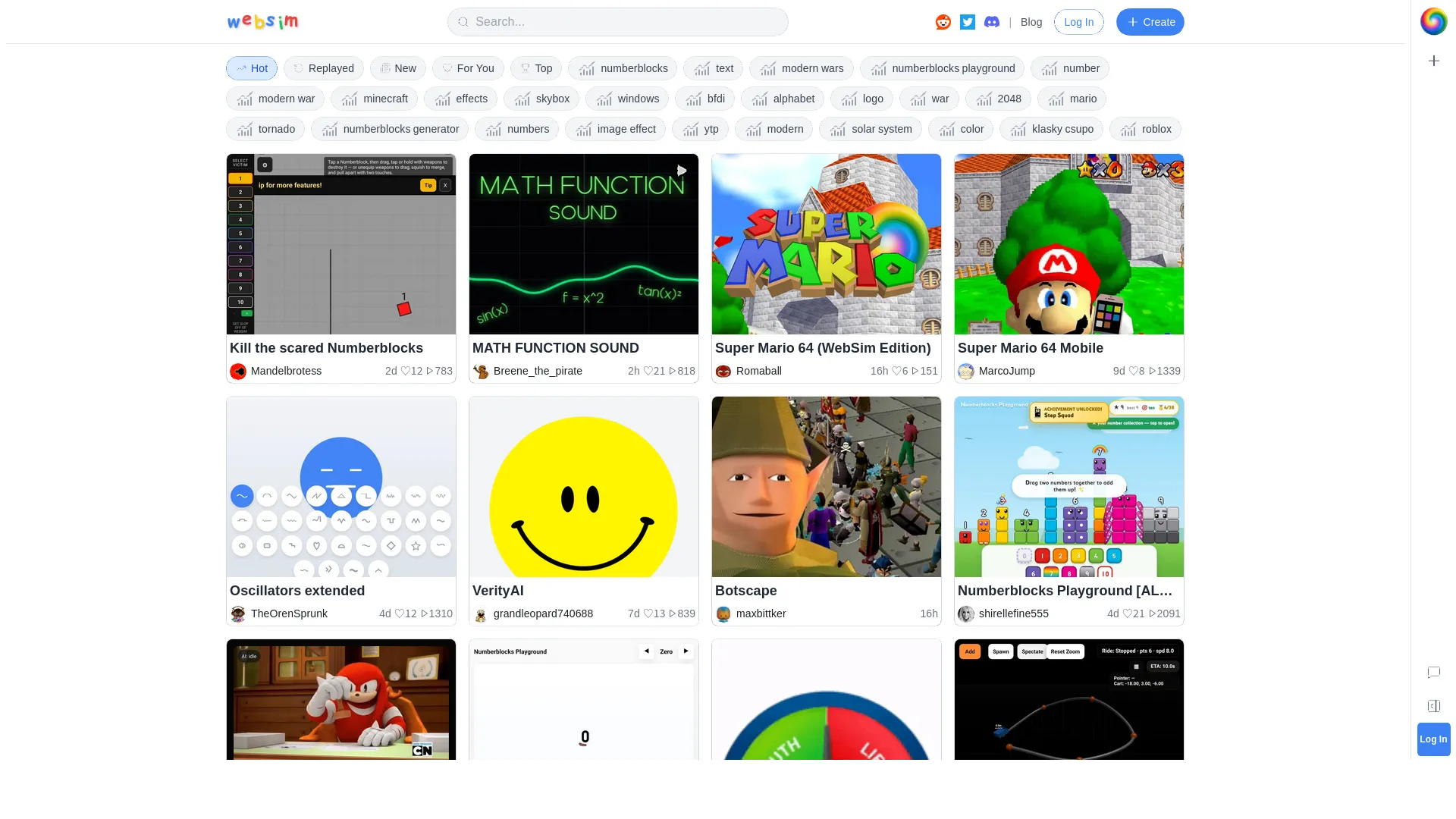The width and height of the screenshot is (1456, 819).
Task: Filter by numberblocks playground tag
Action: click(x=943, y=68)
